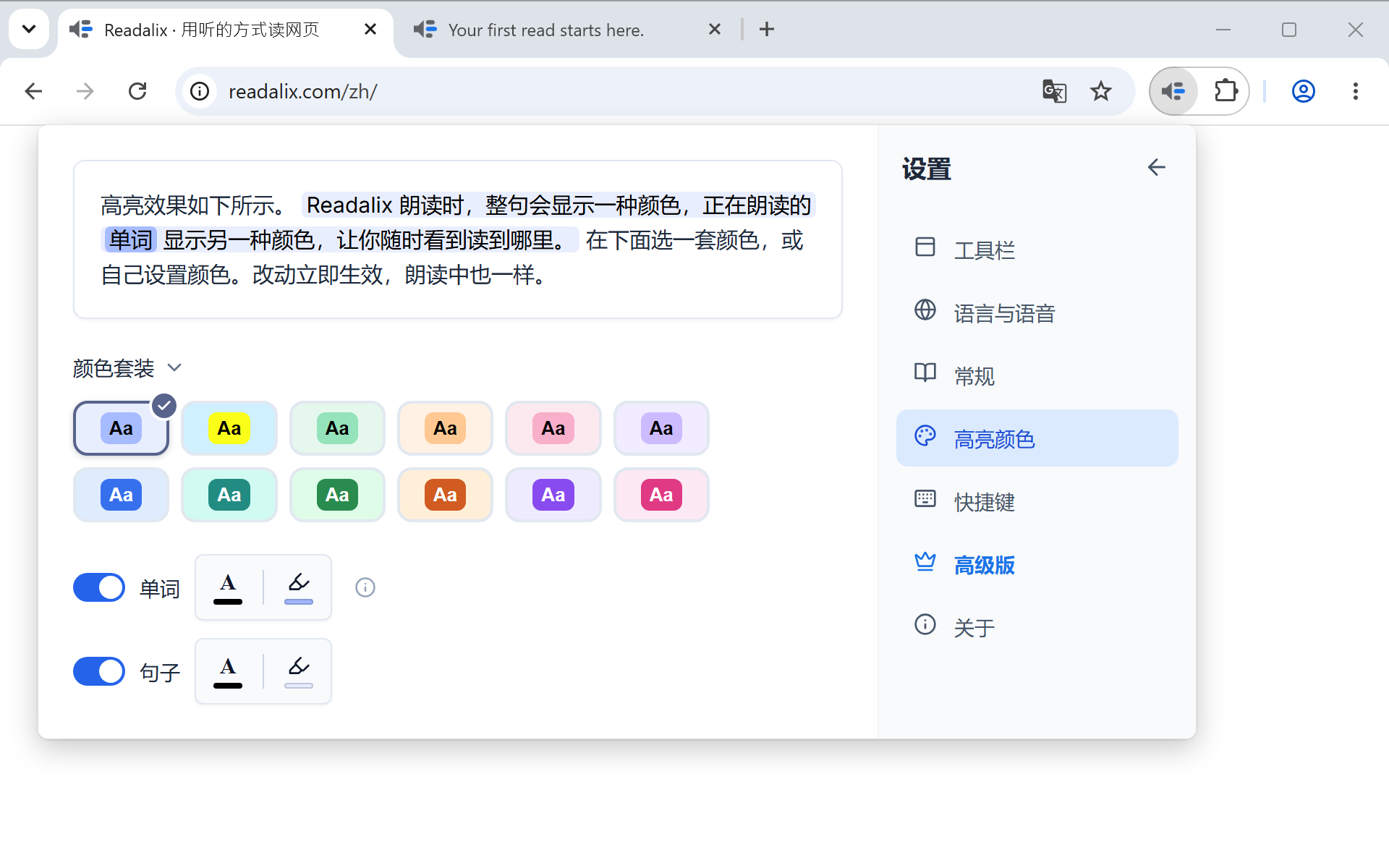
Task: Select the bold blue color set
Action: point(121,495)
